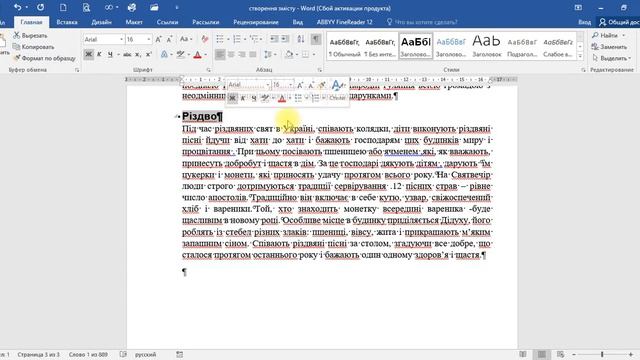The height and width of the screenshot is (360, 640).
Task: Open ribbon font name Arial dropdown
Action: 121,39
